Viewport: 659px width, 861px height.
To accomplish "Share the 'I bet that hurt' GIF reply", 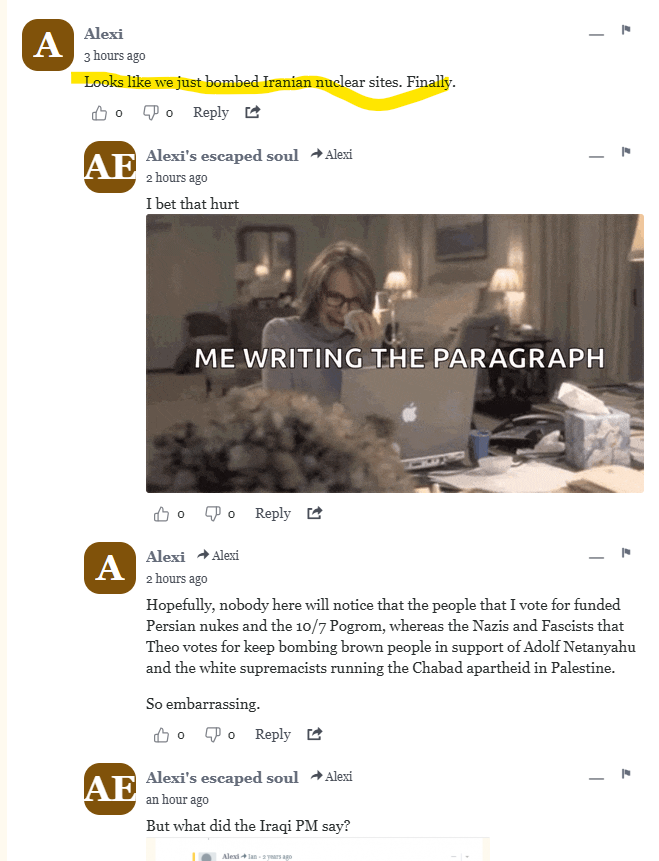I will point(315,513).
